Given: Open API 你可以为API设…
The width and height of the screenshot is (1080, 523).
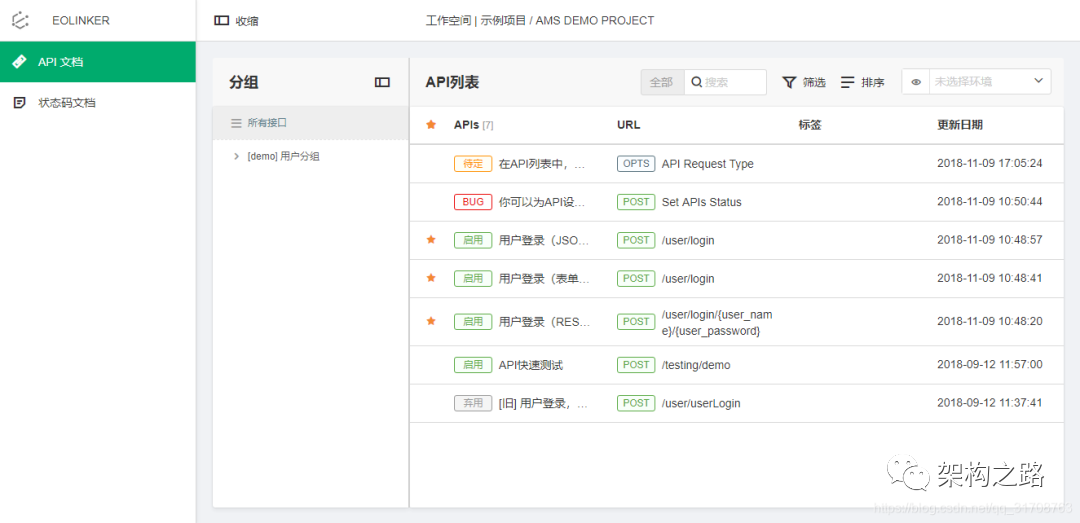Looking at the screenshot, I should tap(543, 203).
